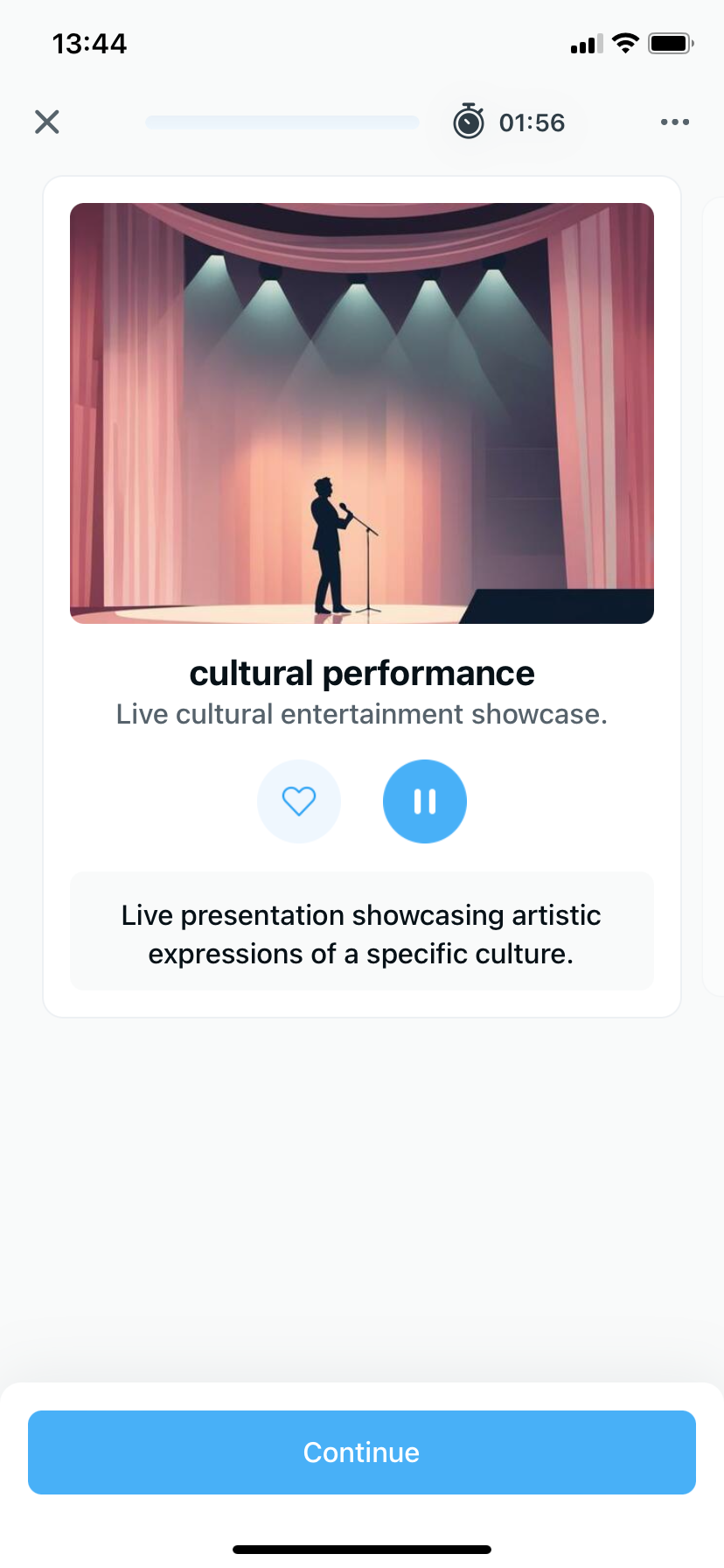The height and width of the screenshot is (1568, 724).
Task: Tap the battery indicator icon
Action: point(671,43)
